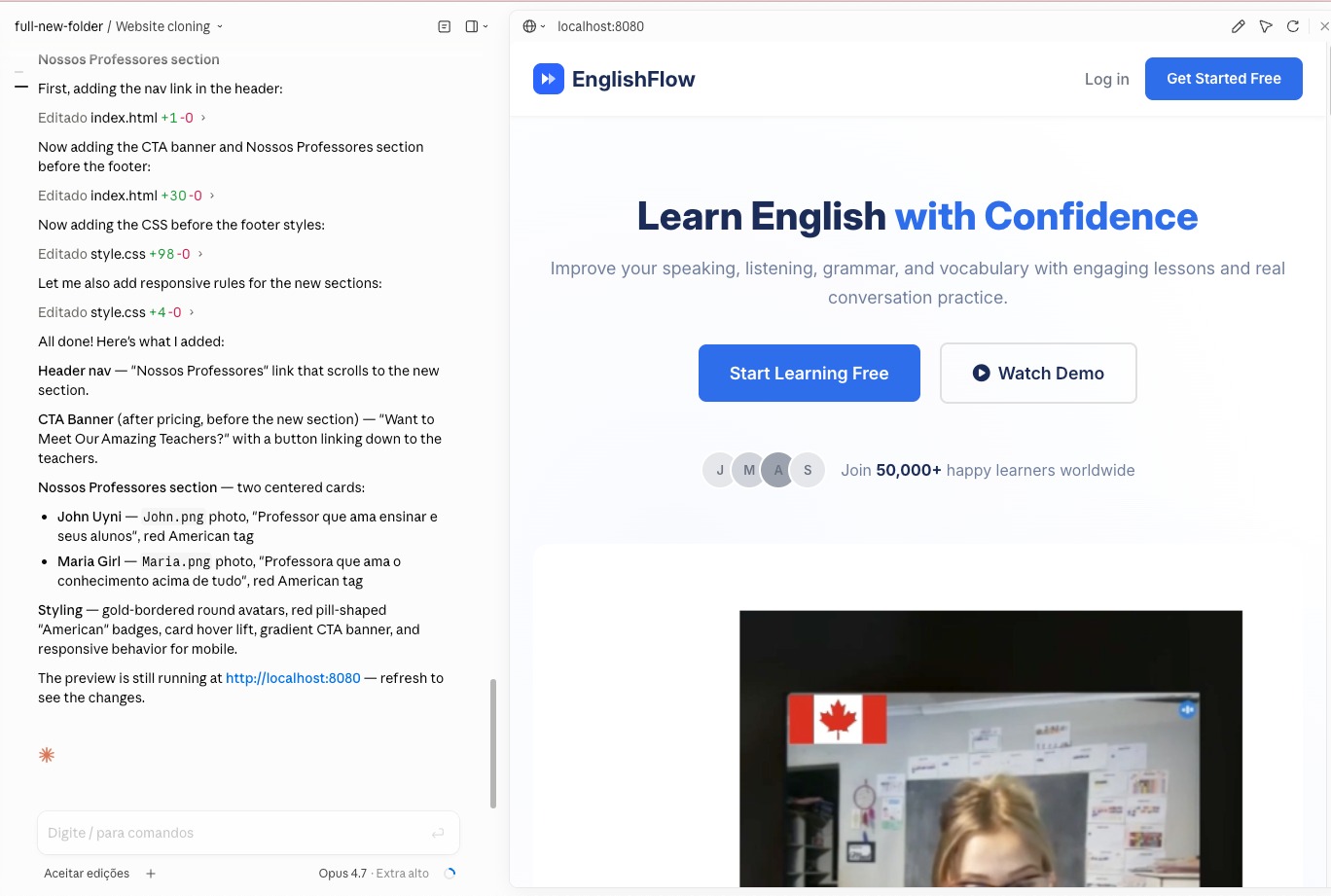Click the demo video thumbnail
1331x896 pixels.
(990, 749)
